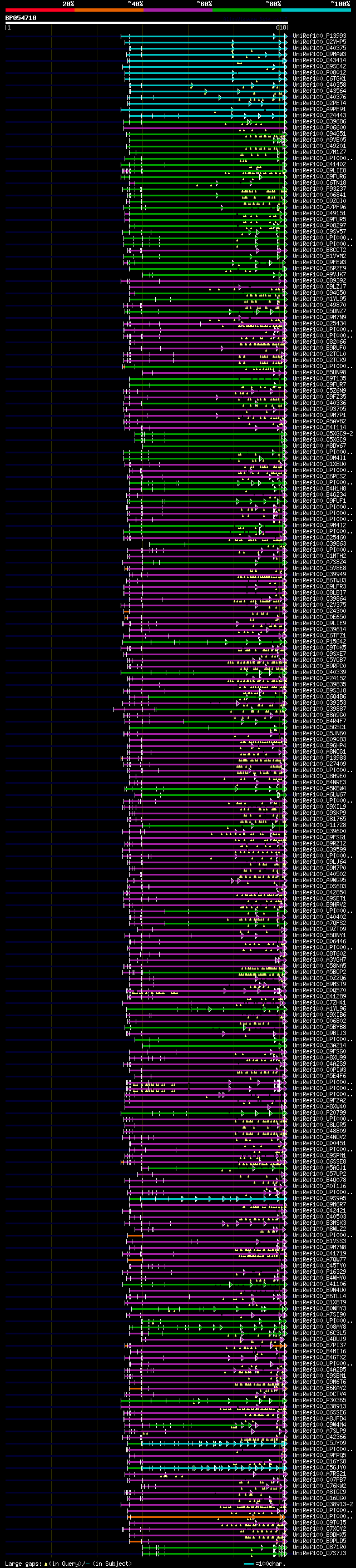Select label UniRef100_P93237

(x=319, y=189)
